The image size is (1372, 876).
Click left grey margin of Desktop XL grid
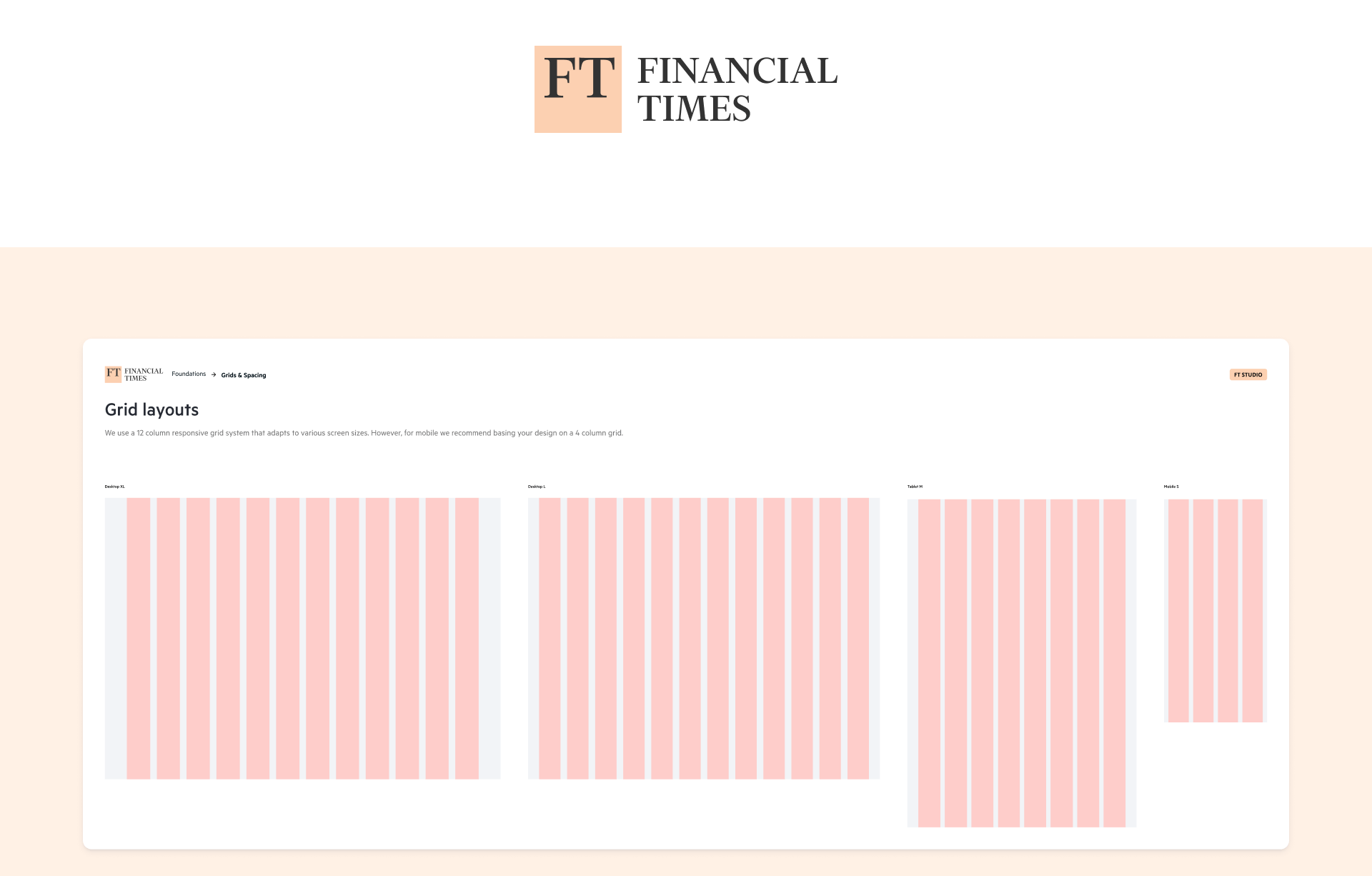[116, 638]
